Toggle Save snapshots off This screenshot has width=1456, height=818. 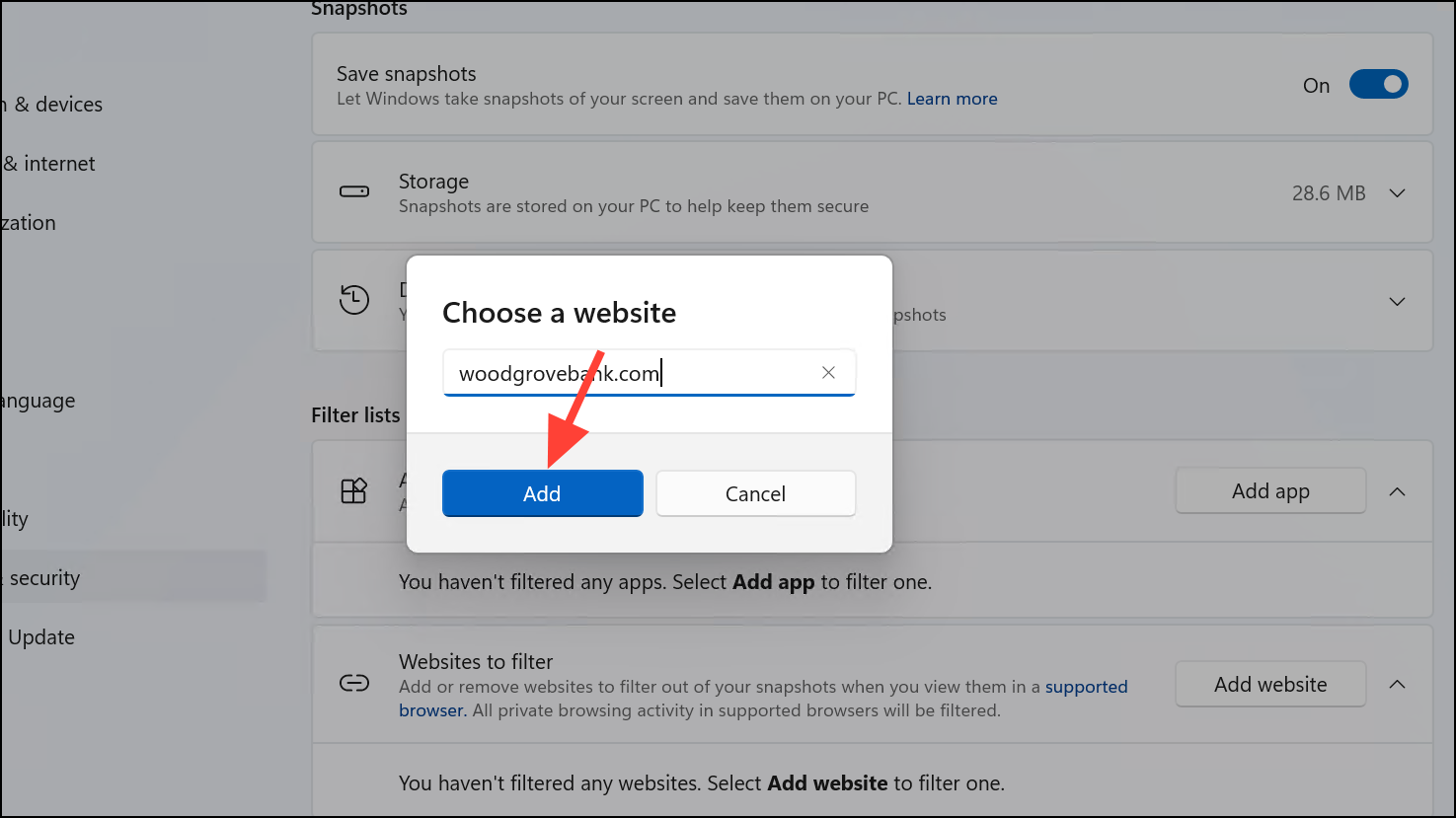point(1379,84)
